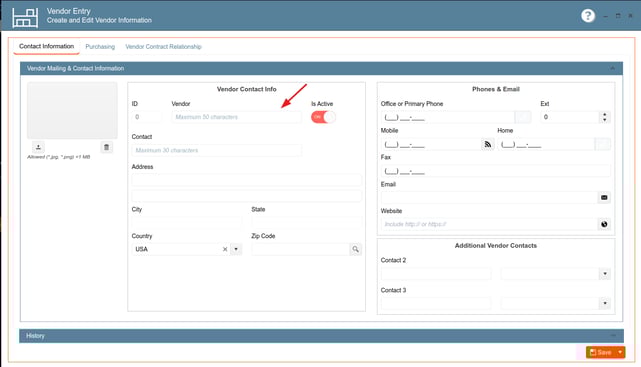Open the website globe icon

[x=604, y=224]
